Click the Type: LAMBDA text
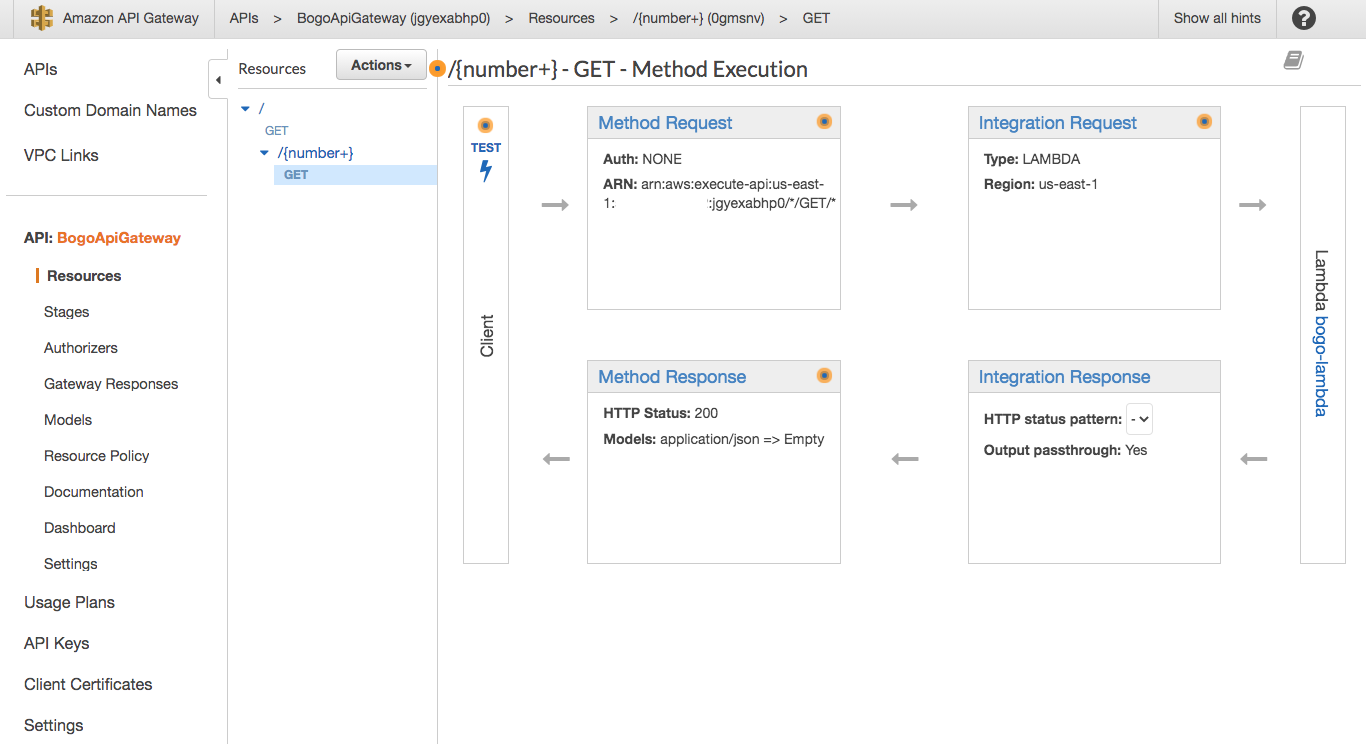This screenshot has width=1366, height=744. tap(1032, 159)
